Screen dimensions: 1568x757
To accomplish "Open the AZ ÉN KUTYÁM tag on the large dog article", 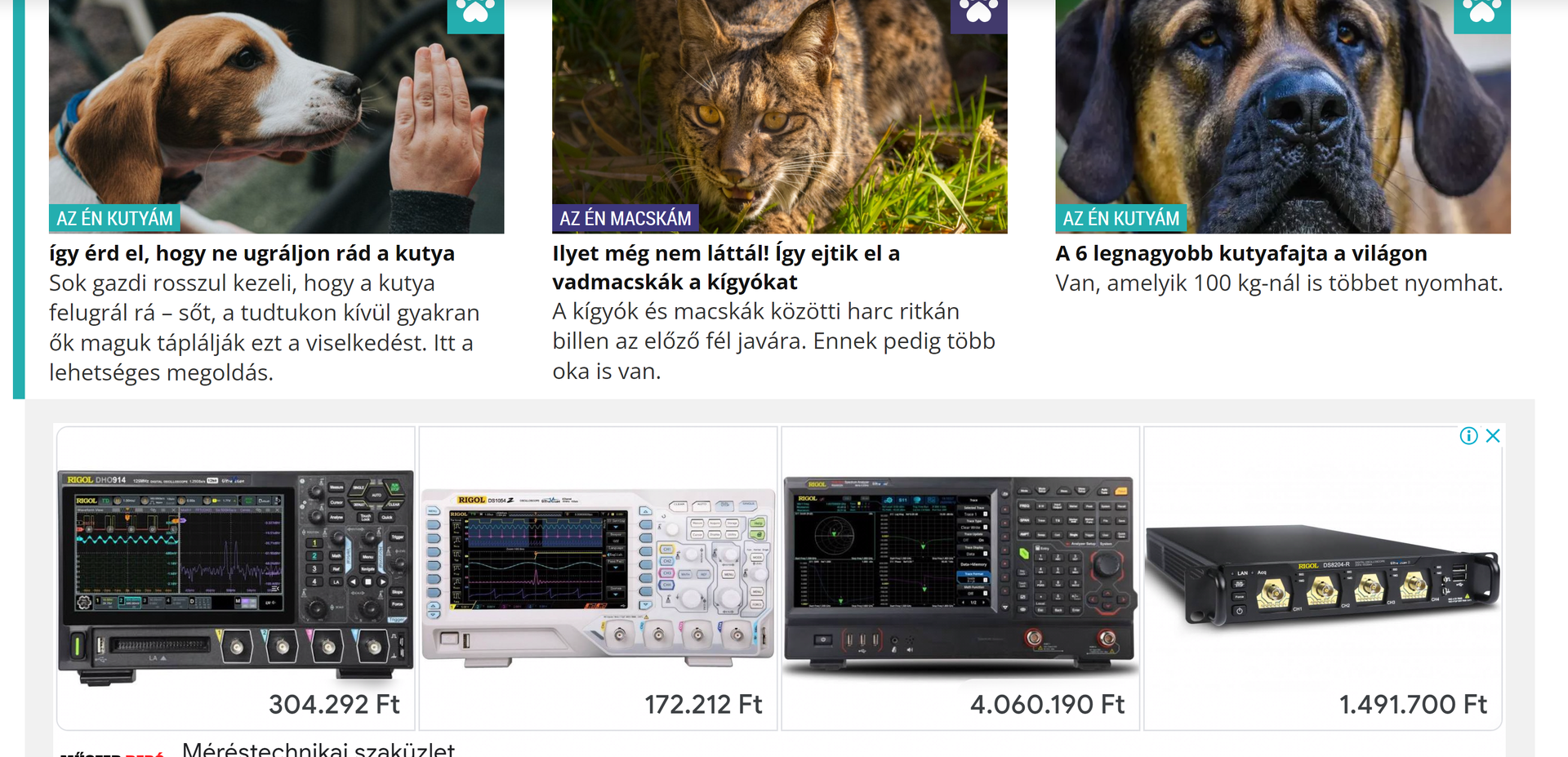I will coord(1120,219).
